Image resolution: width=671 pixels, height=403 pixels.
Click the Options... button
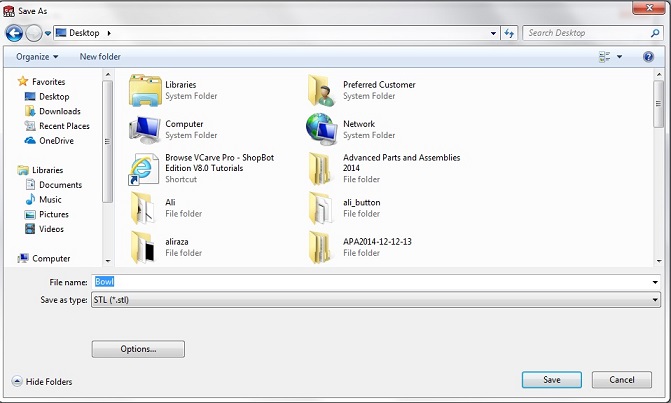click(x=138, y=349)
